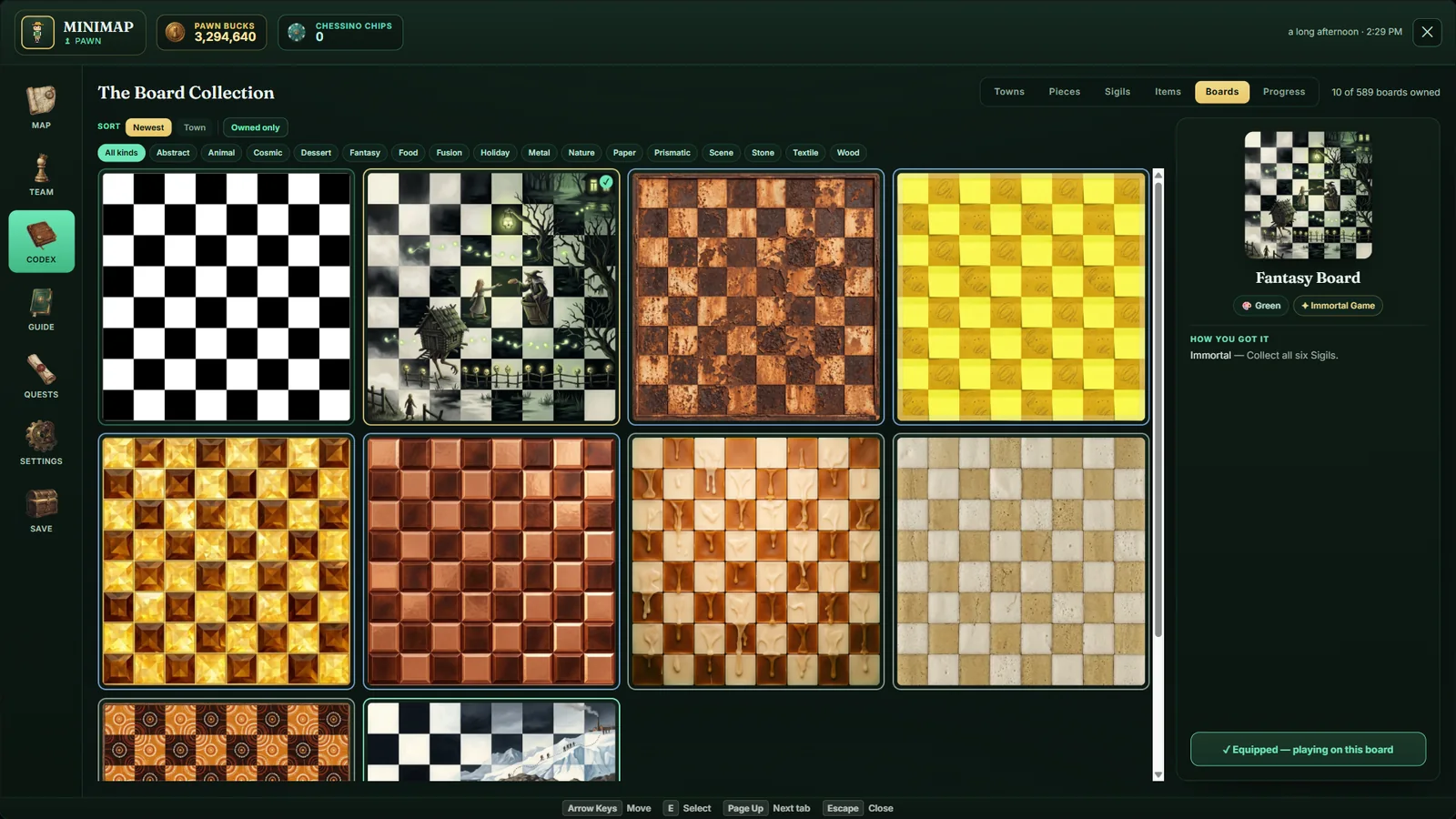The height and width of the screenshot is (819, 1456).
Task: Click the Green tag on Fantasy Board
Action: click(x=1260, y=306)
